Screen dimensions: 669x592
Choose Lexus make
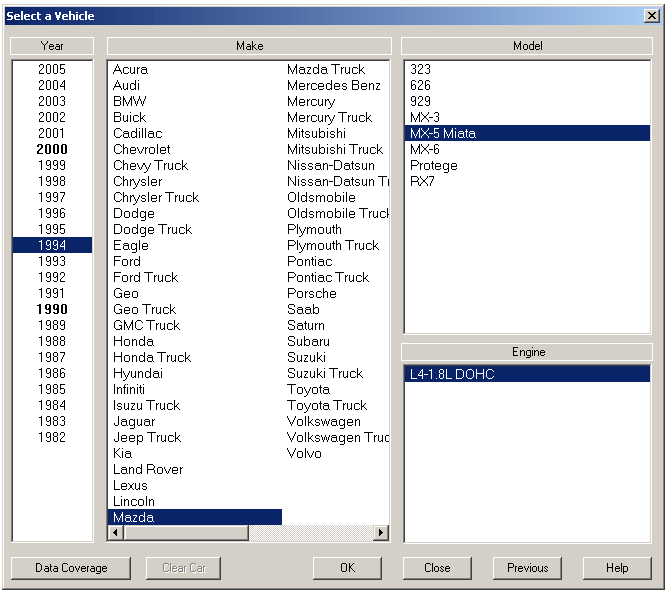click(130, 485)
